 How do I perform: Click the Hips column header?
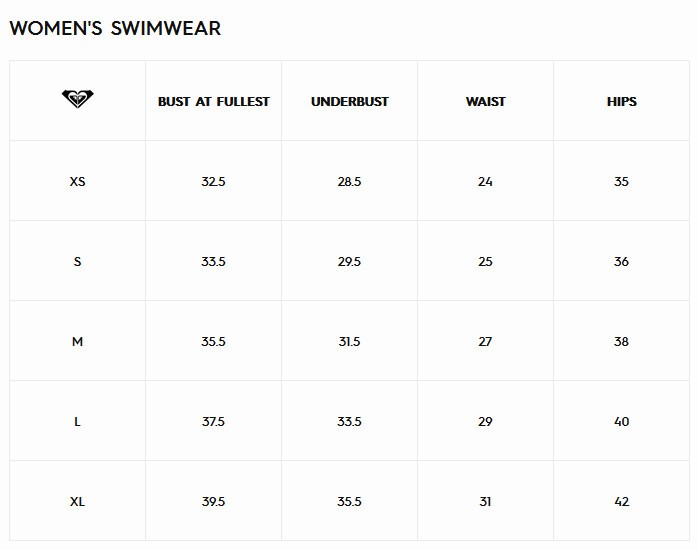click(621, 102)
